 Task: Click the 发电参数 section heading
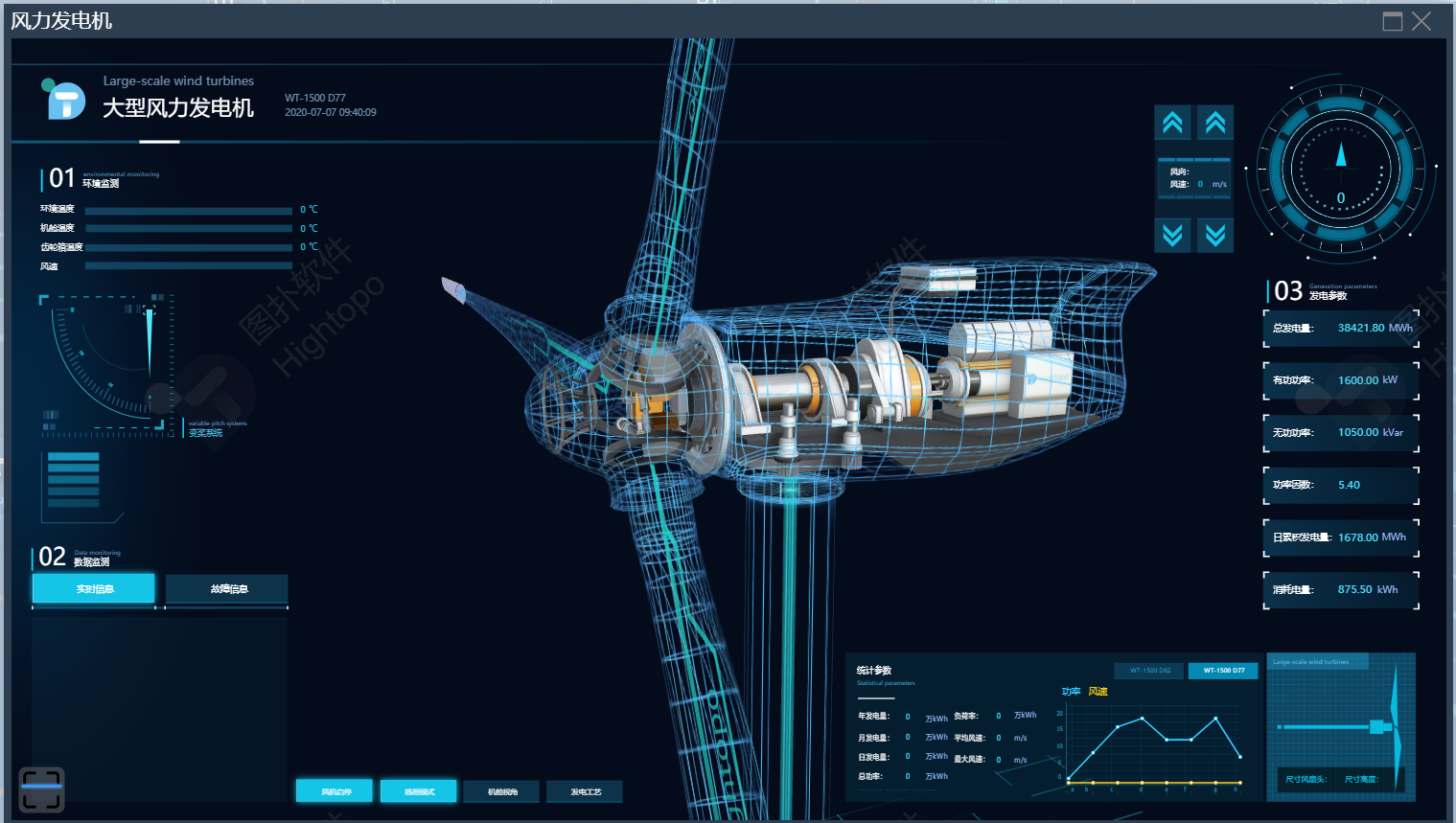tap(1328, 296)
